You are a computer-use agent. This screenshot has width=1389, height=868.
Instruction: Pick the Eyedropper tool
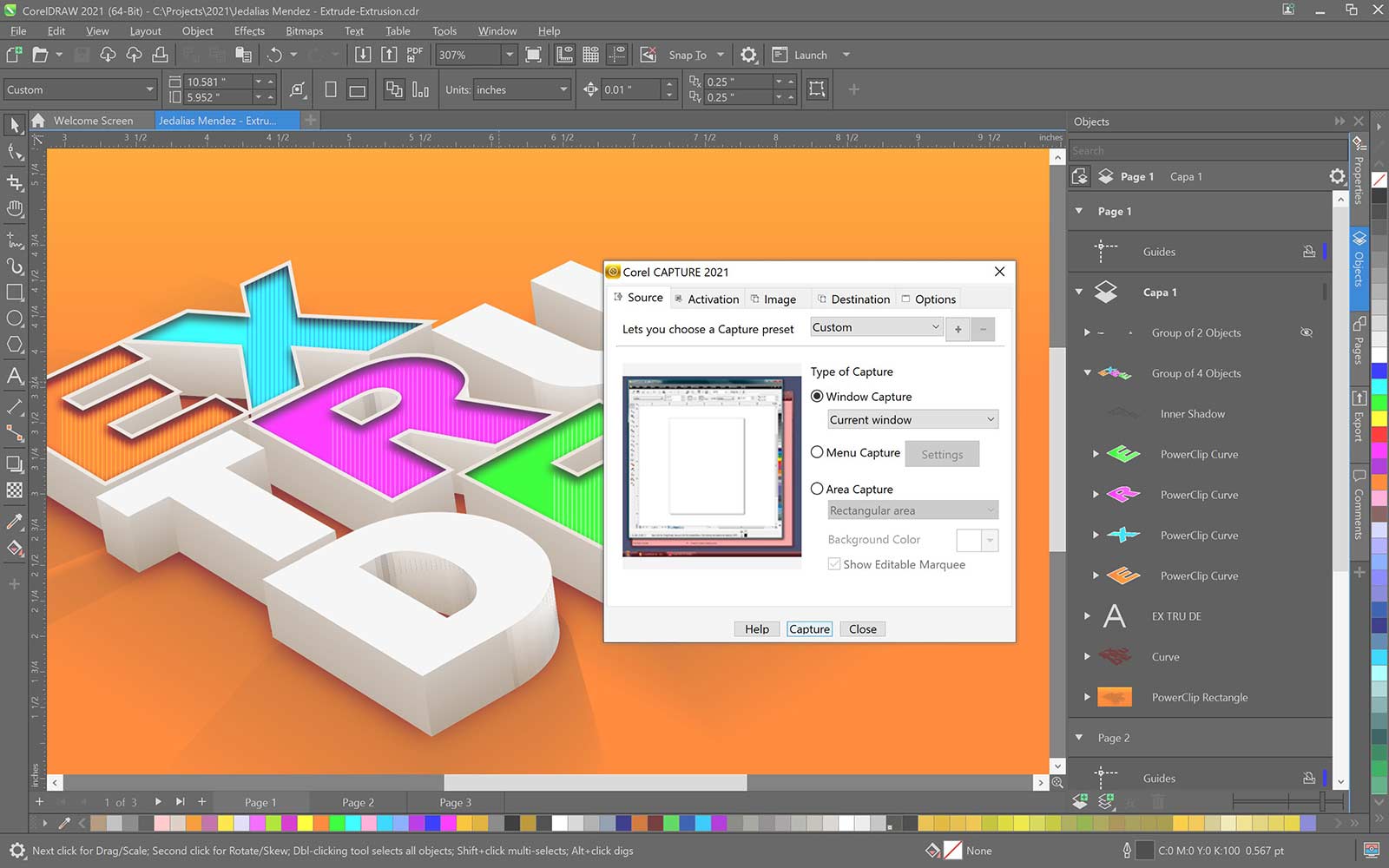[x=15, y=521]
